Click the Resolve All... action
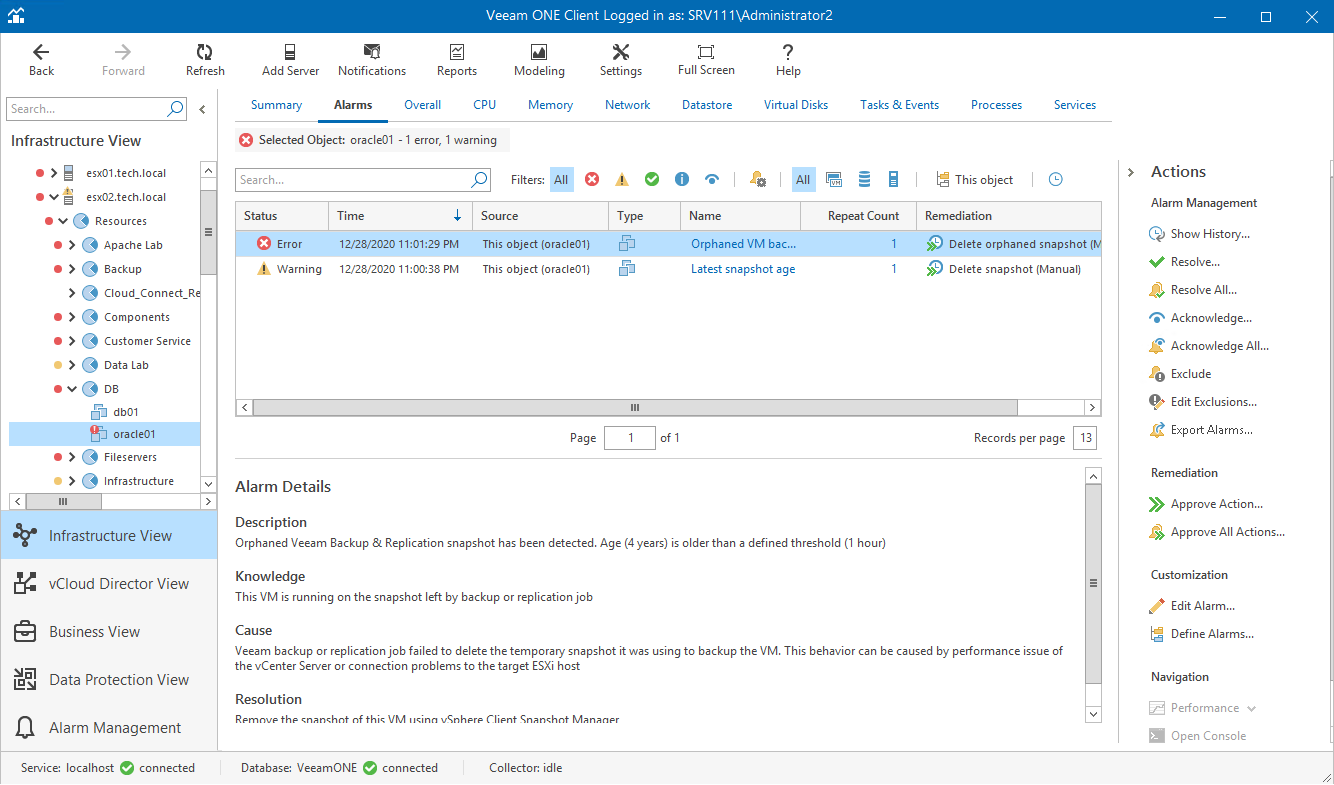The height and width of the screenshot is (785, 1334). click(1193, 290)
